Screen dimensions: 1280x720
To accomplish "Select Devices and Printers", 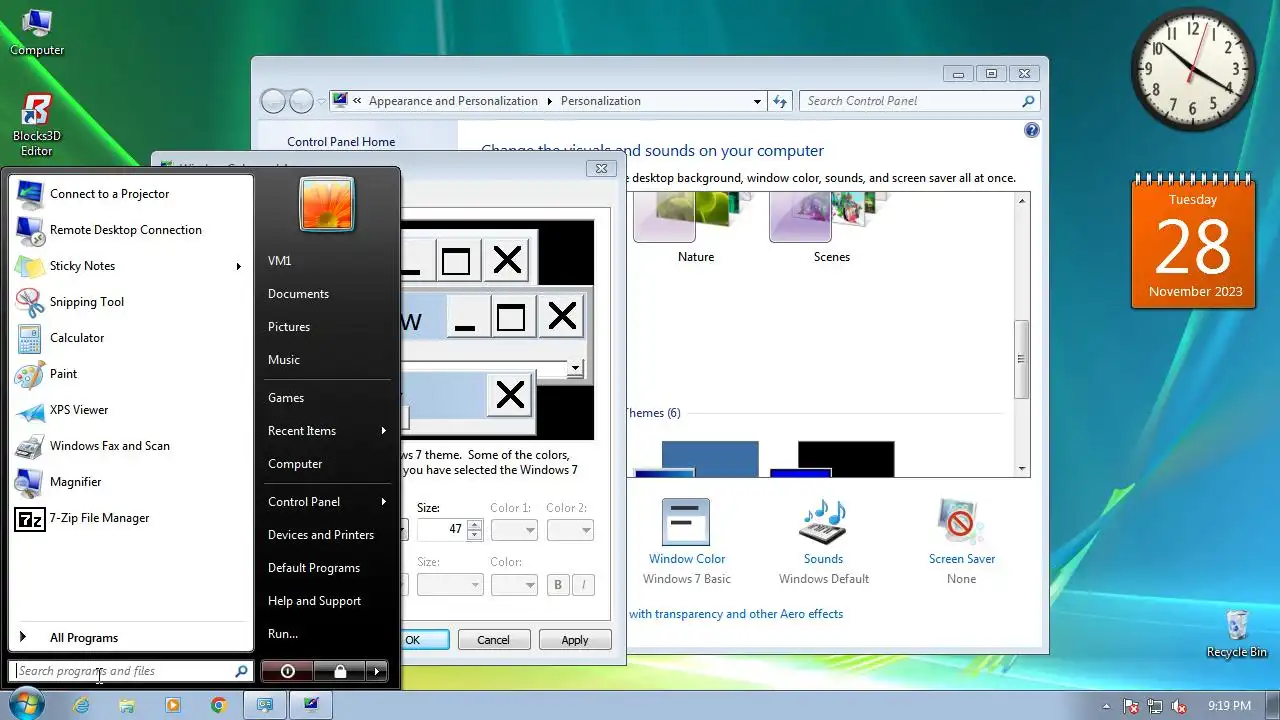I will (327, 535).
